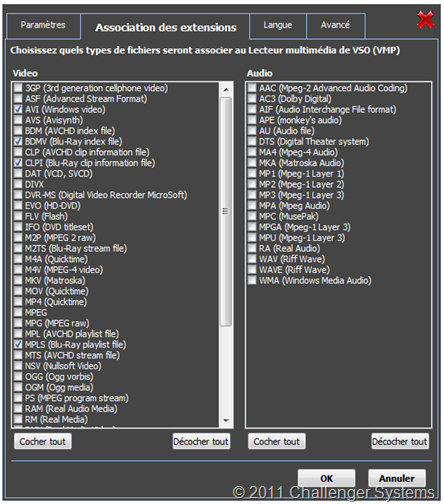444x504 pixels.
Task: Check M2TS (Blu-Ray stream file)
Action: click(18, 248)
